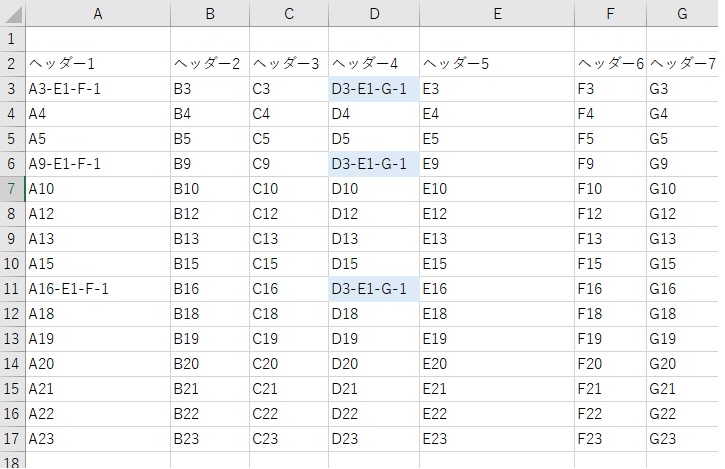The height and width of the screenshot is (469, 725).
Task: Click the cell showing text B9
Action: pyautogui.click(x=209, y=164)
